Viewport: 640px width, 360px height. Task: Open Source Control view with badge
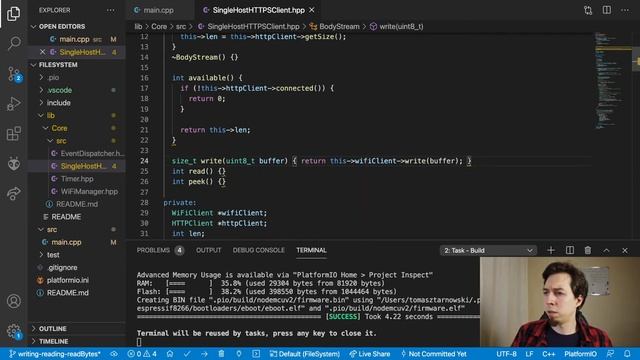pyautogui.click(x=14, y=74)
